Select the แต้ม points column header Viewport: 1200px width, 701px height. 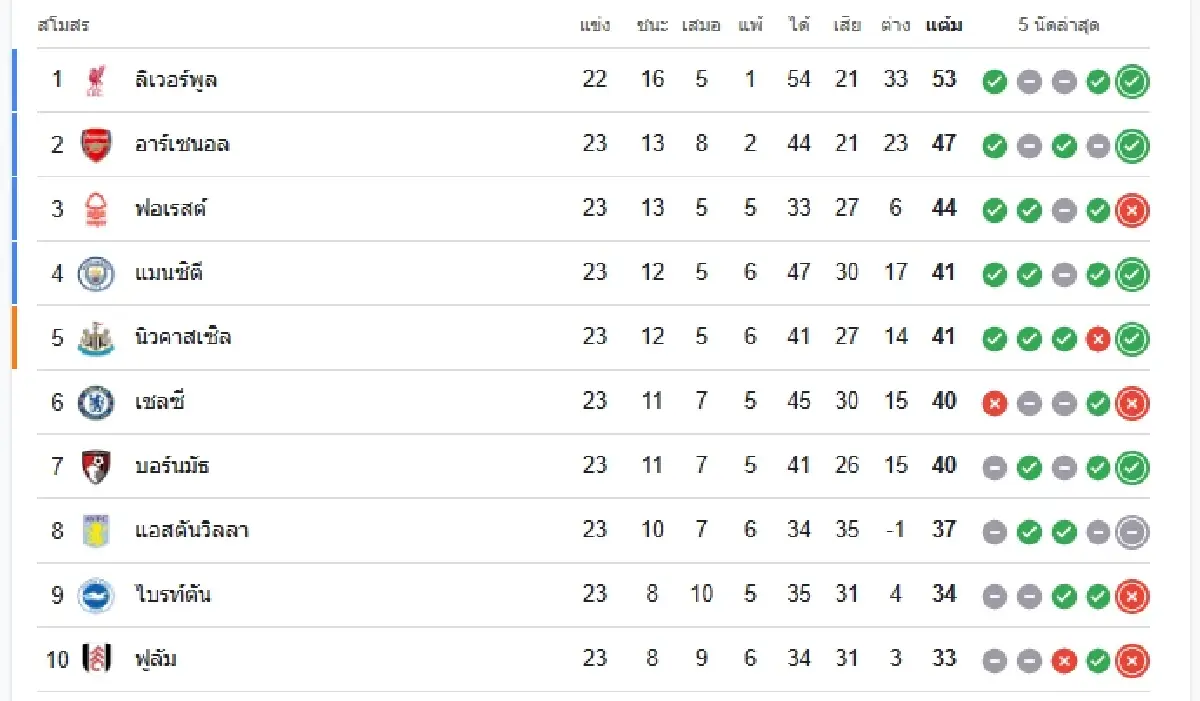click(944, 26)
